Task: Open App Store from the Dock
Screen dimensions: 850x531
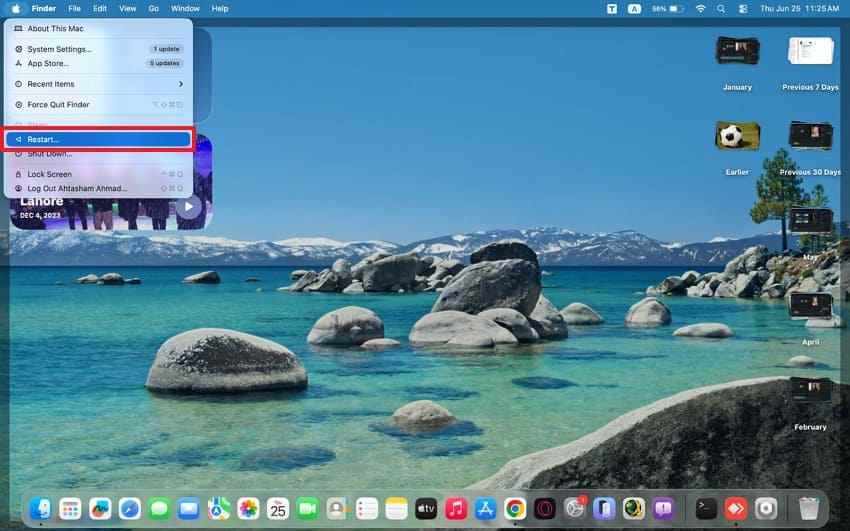Action: [x=485, y=509]
